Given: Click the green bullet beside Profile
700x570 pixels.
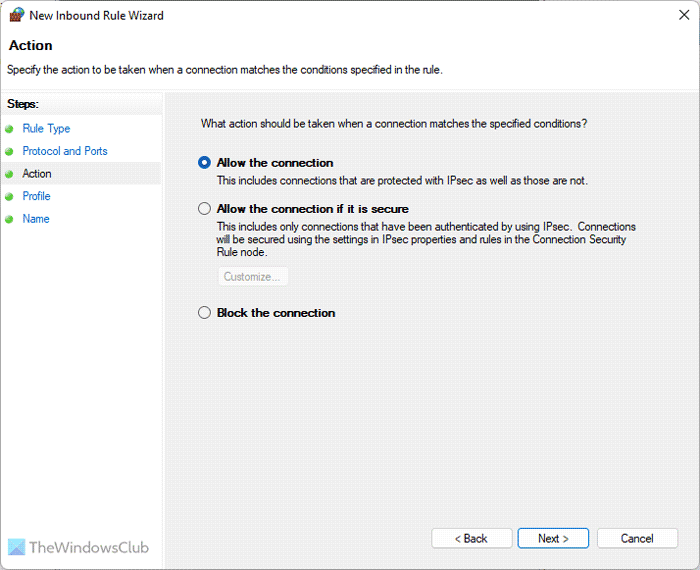Looking at the screenshot, I should pos(9,197).
